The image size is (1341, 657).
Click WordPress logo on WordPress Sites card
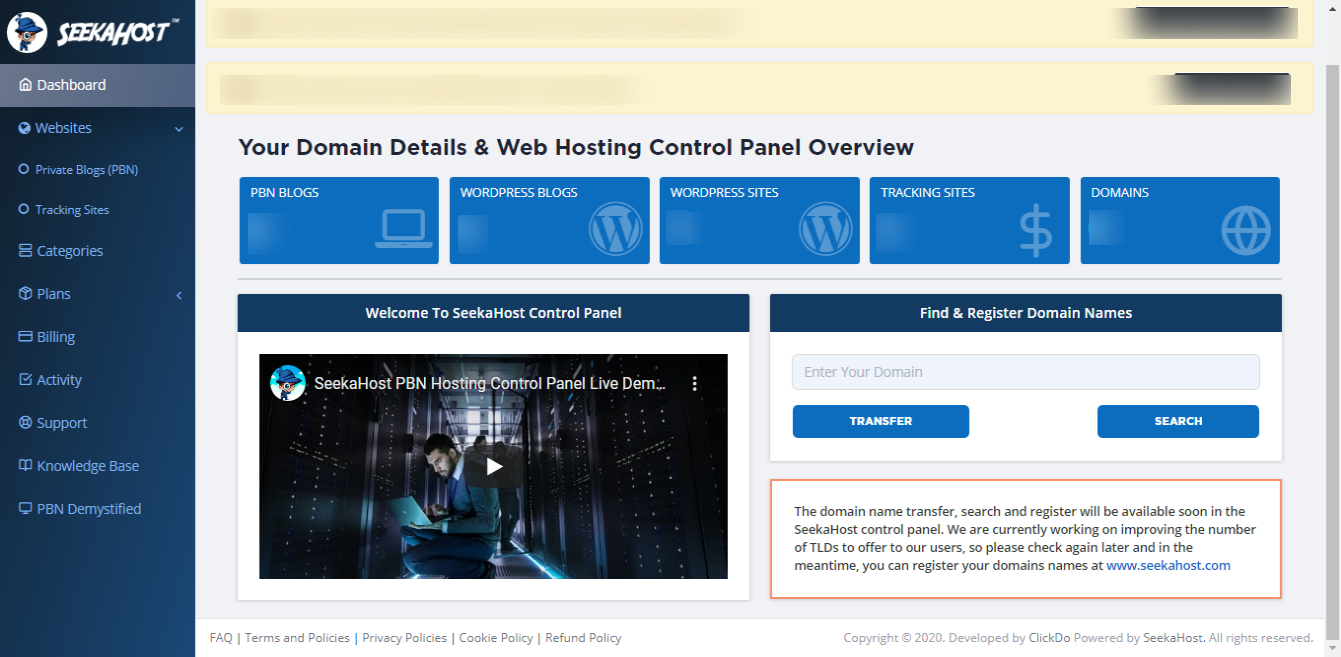[825, 230]
